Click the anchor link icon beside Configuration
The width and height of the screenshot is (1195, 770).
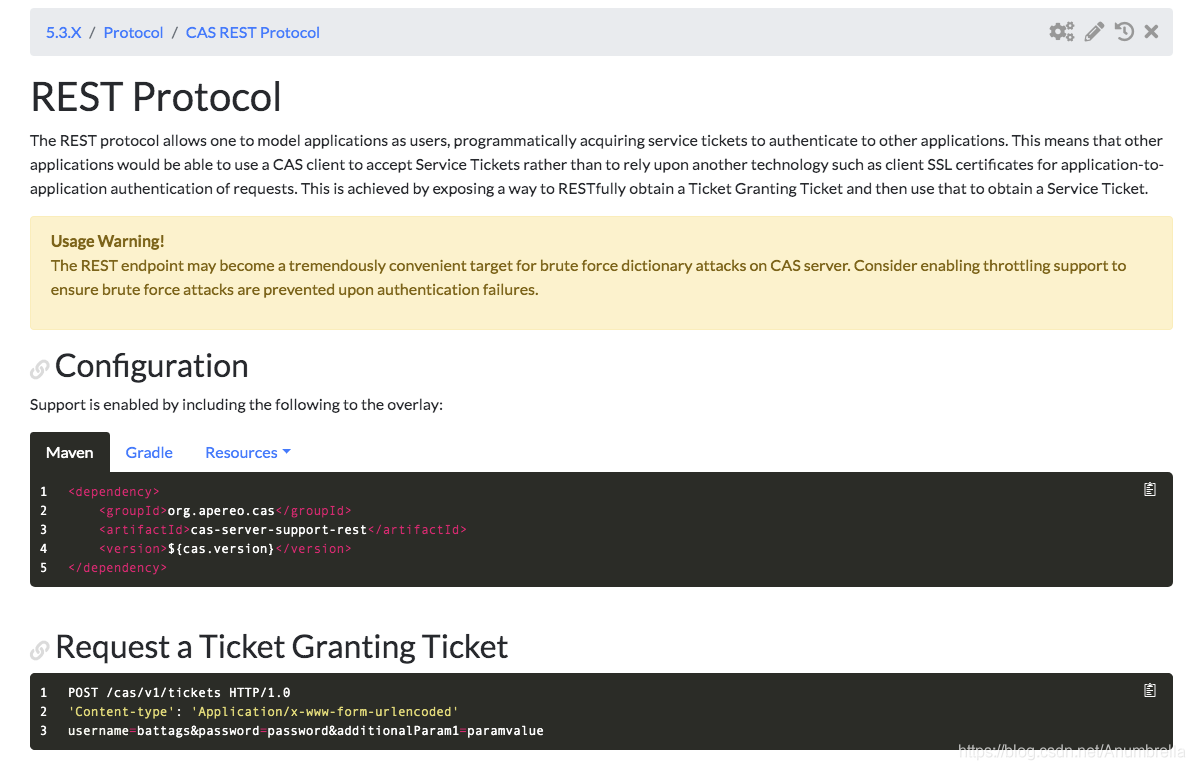point(40,370)
